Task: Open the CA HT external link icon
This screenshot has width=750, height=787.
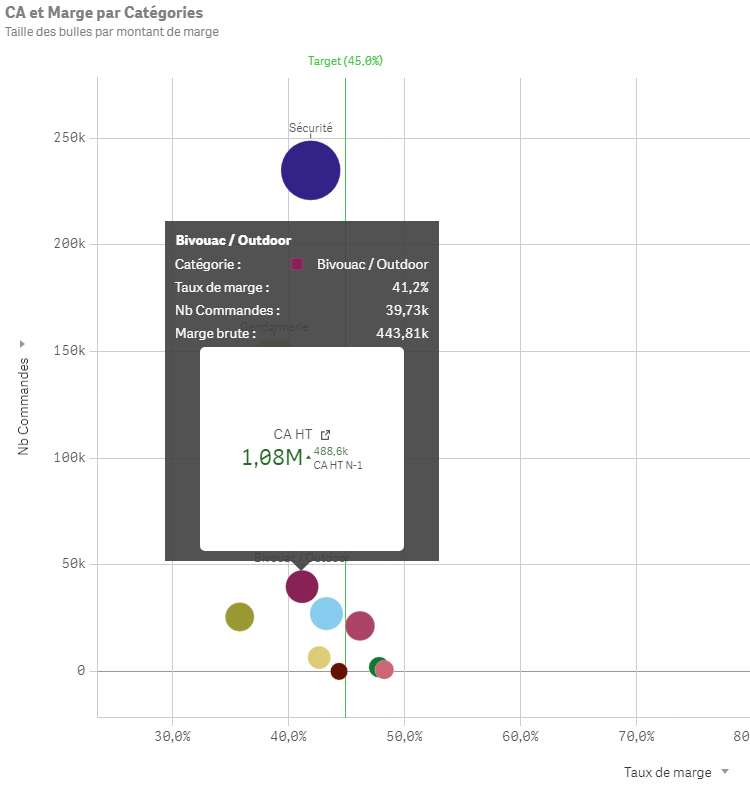Action: [x=325, y=435]
